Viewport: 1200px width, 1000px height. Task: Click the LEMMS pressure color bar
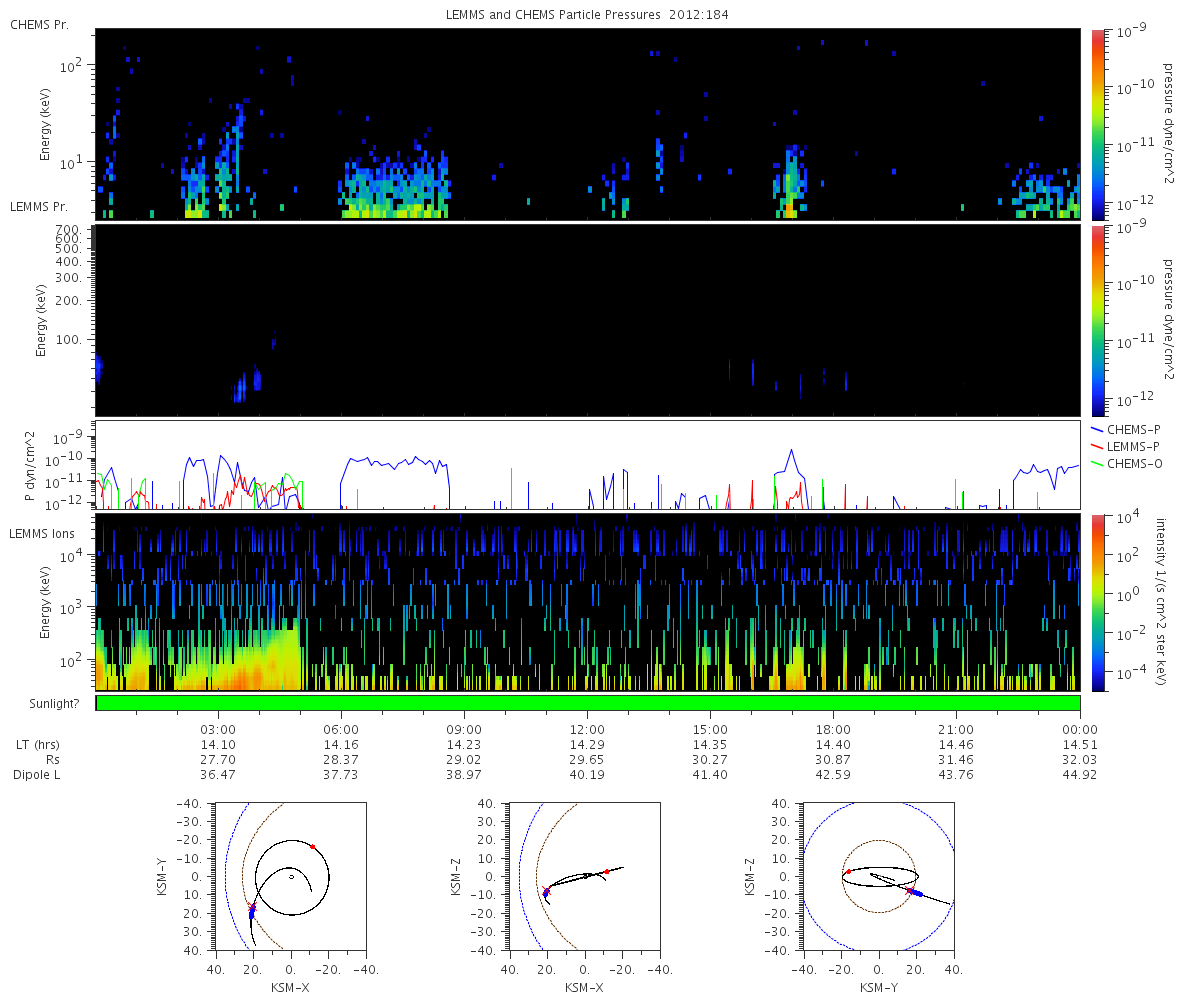tap(1098, 320)
